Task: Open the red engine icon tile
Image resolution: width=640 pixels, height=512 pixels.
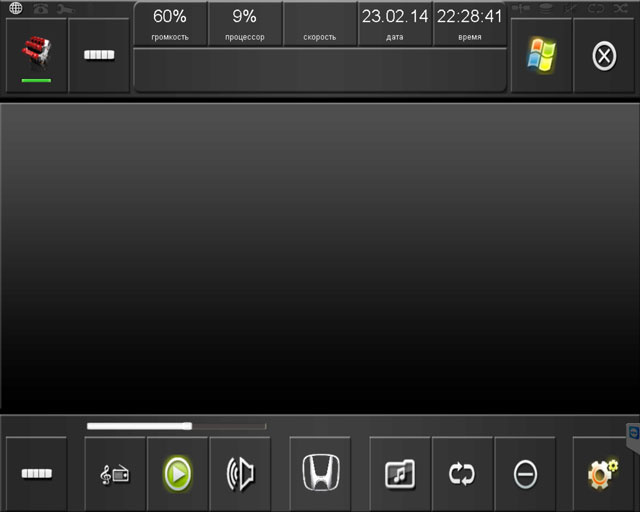Action: click(37, 56)
